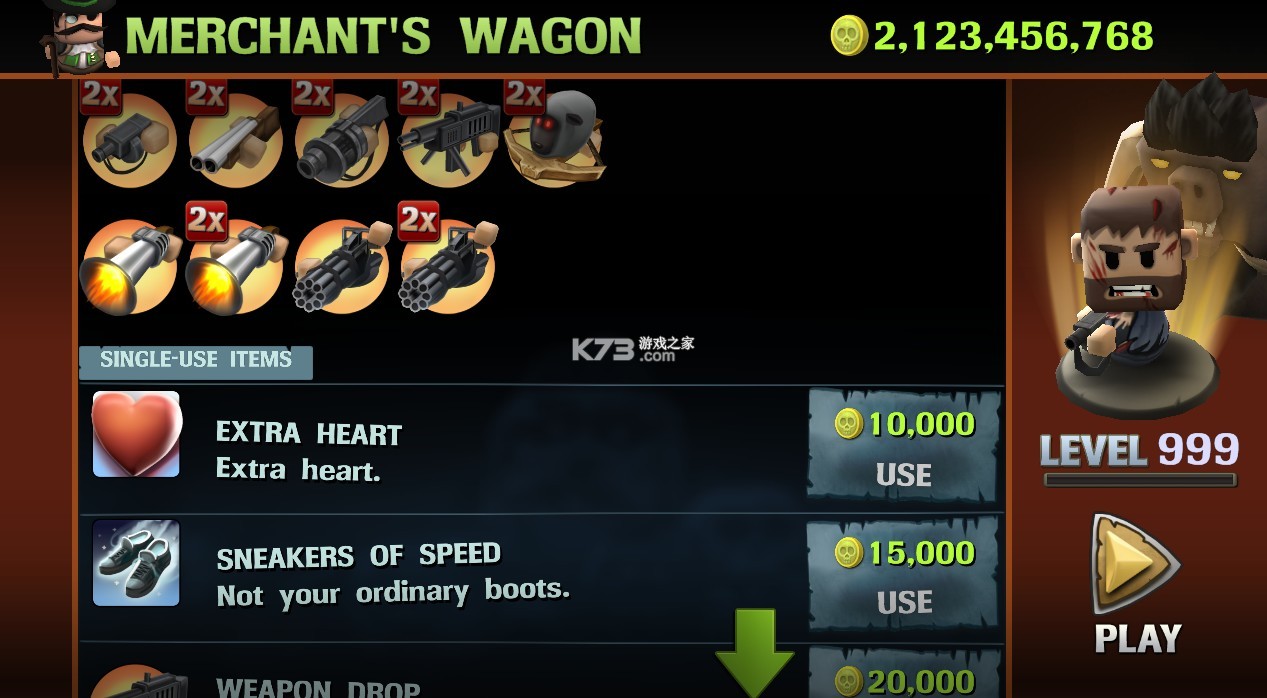The width and height of the screenshot is (1267, 698).
Task: Open the Single-Use Items tab
Action: pyautogui.click(x=196, y=361)
